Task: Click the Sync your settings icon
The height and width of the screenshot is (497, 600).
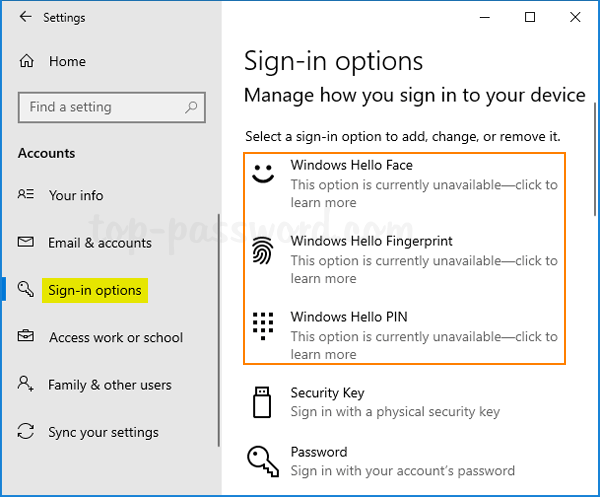Action: click(27, 433)
